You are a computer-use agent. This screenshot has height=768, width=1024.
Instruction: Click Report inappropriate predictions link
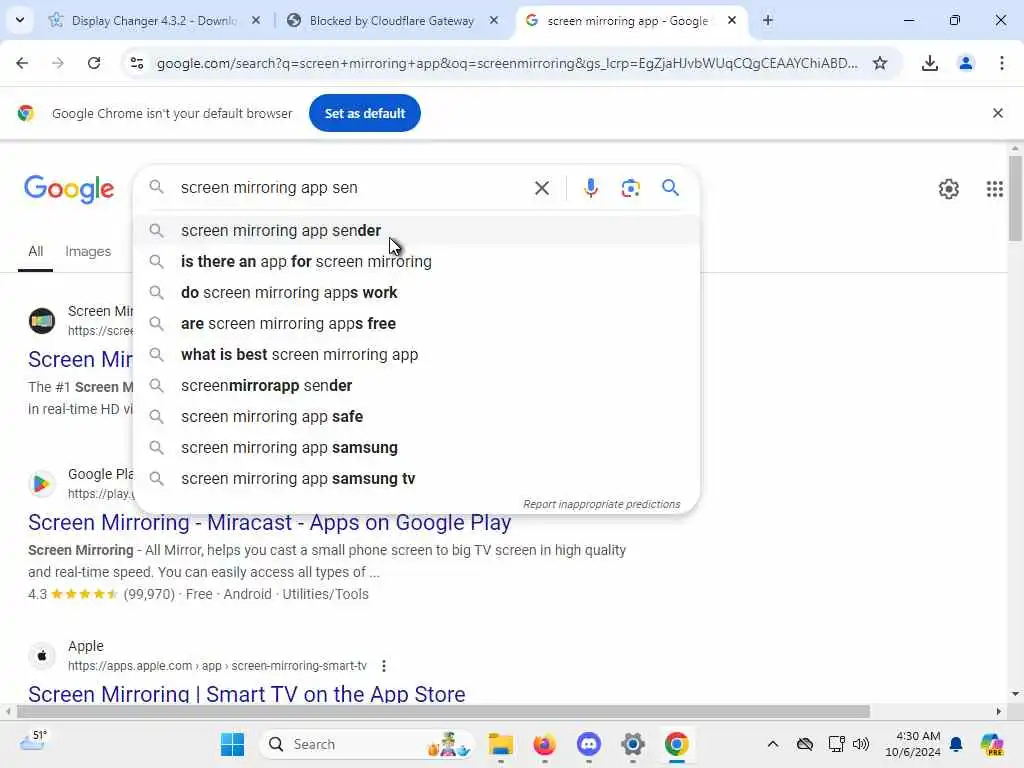(x=601, y=504)
